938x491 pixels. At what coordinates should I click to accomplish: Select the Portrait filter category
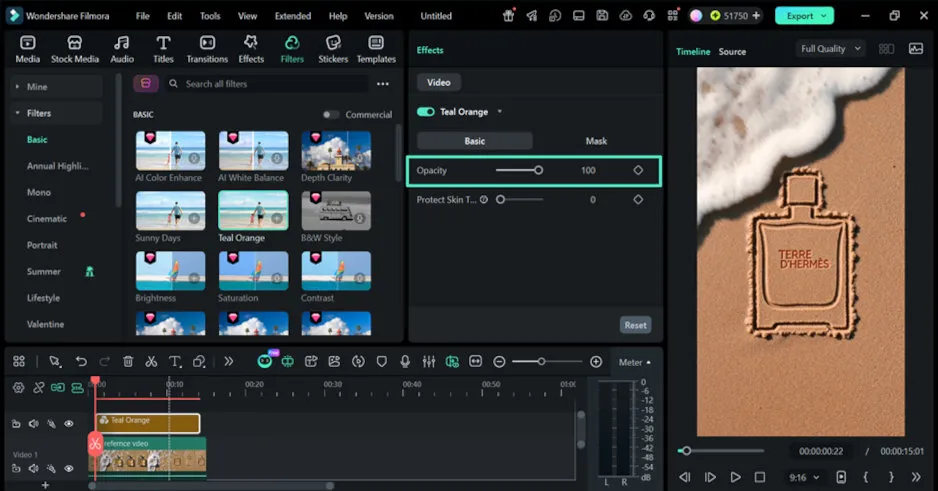(x=42, y=245)
